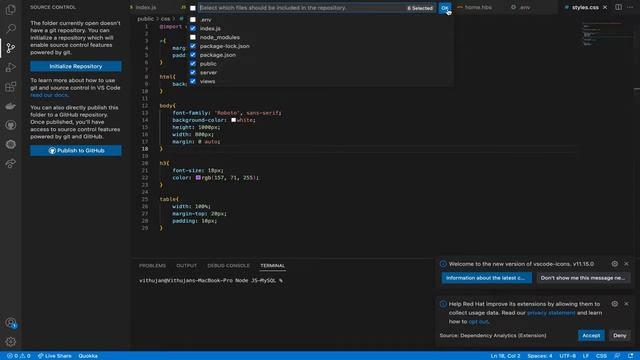Close the styles.css tab
This screenshot has width=640, height=360.
(605, 7)
